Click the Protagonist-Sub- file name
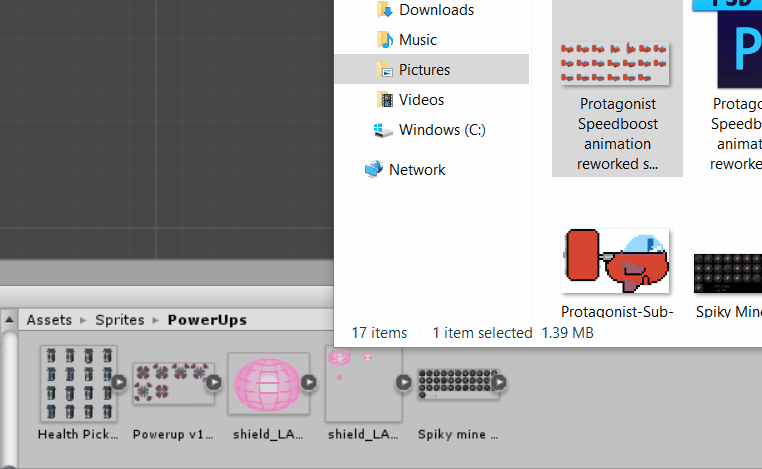The height and width of the screenshot is (469, 762). 617,311
